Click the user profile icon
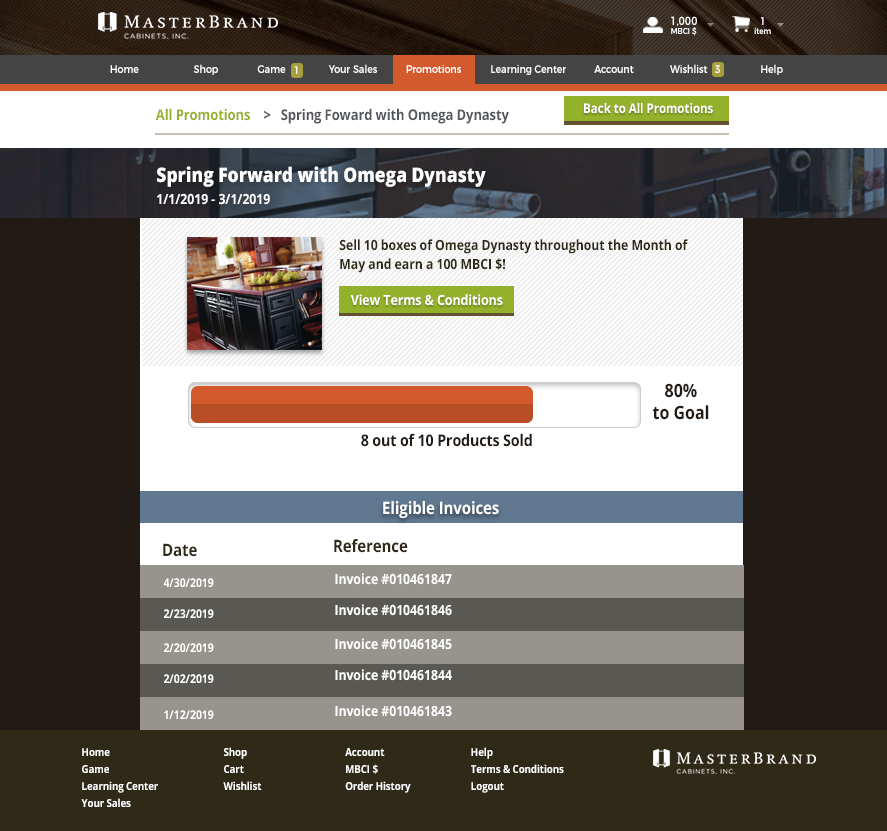Viewport: 887px width, 831px height. point(652,25)
